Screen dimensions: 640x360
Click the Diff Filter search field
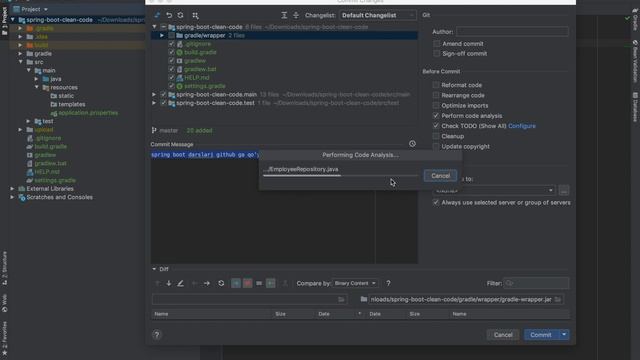click(536, 283)
